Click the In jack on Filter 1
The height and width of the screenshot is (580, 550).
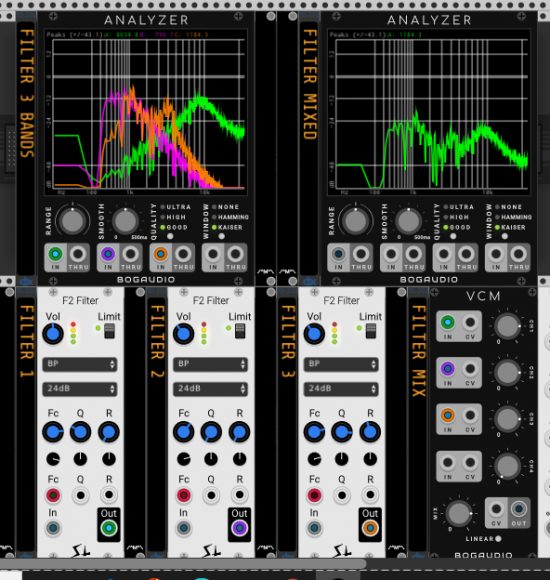(x=53, y=528)
